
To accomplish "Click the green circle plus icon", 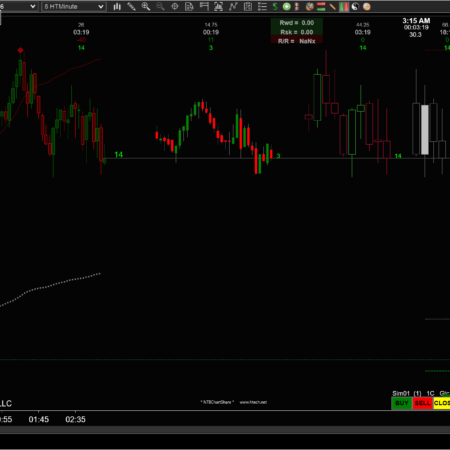I will click(286, 6).
